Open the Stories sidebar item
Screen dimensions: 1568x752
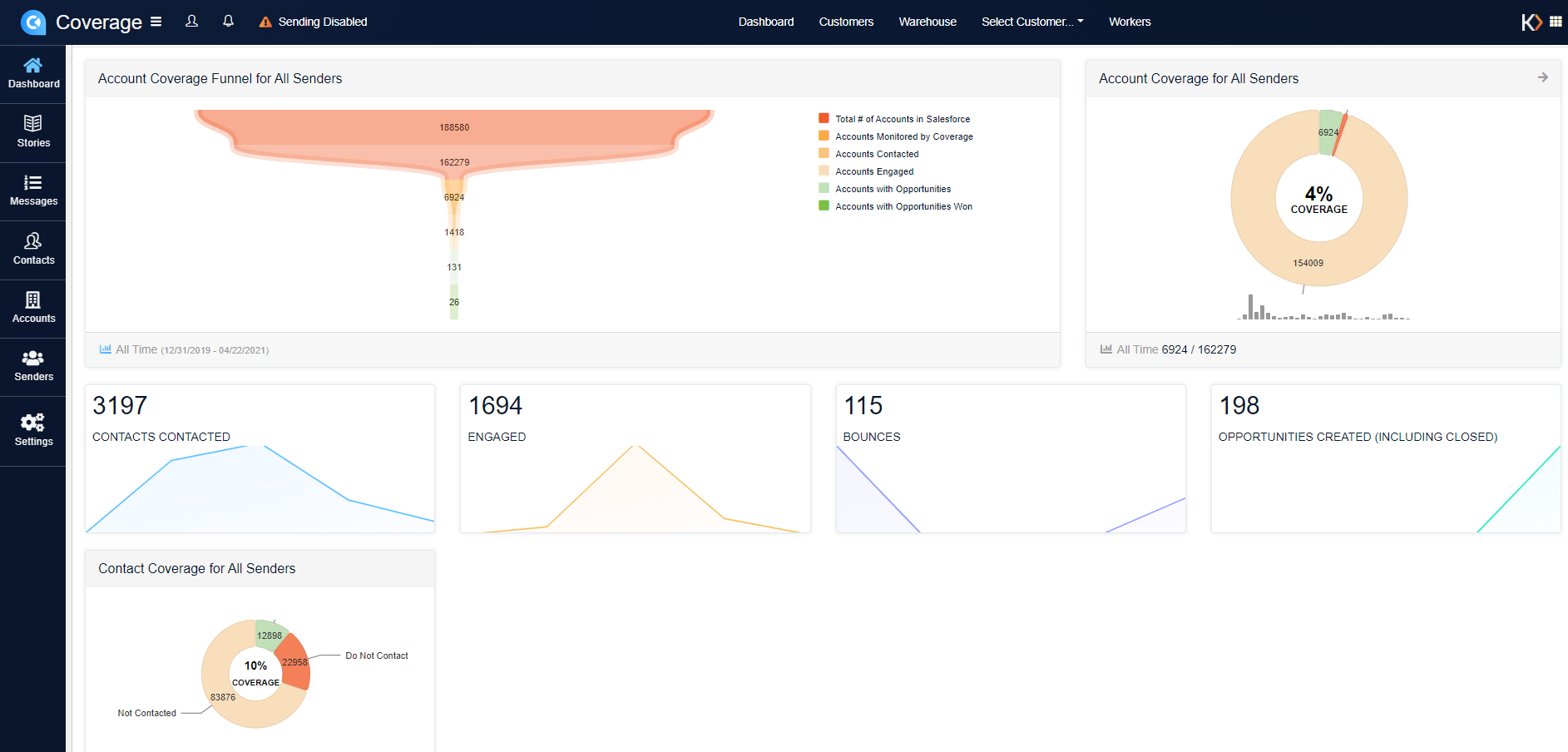tap(33, 133)
